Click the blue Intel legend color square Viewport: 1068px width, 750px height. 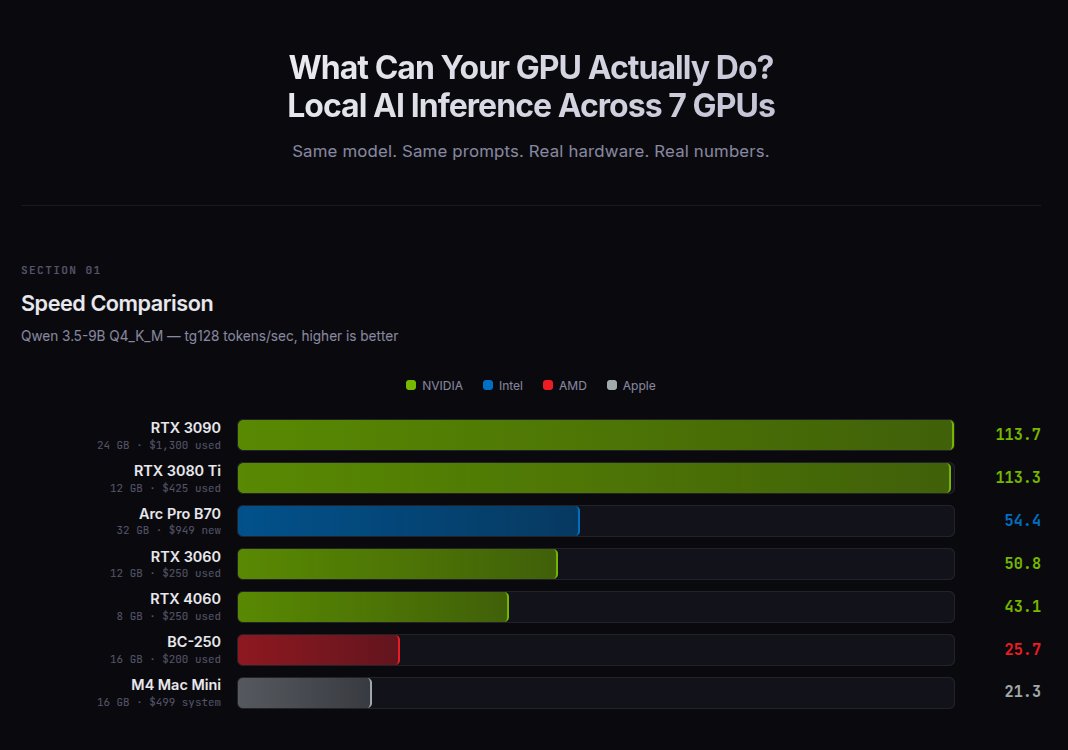click(x=488, y=386)
